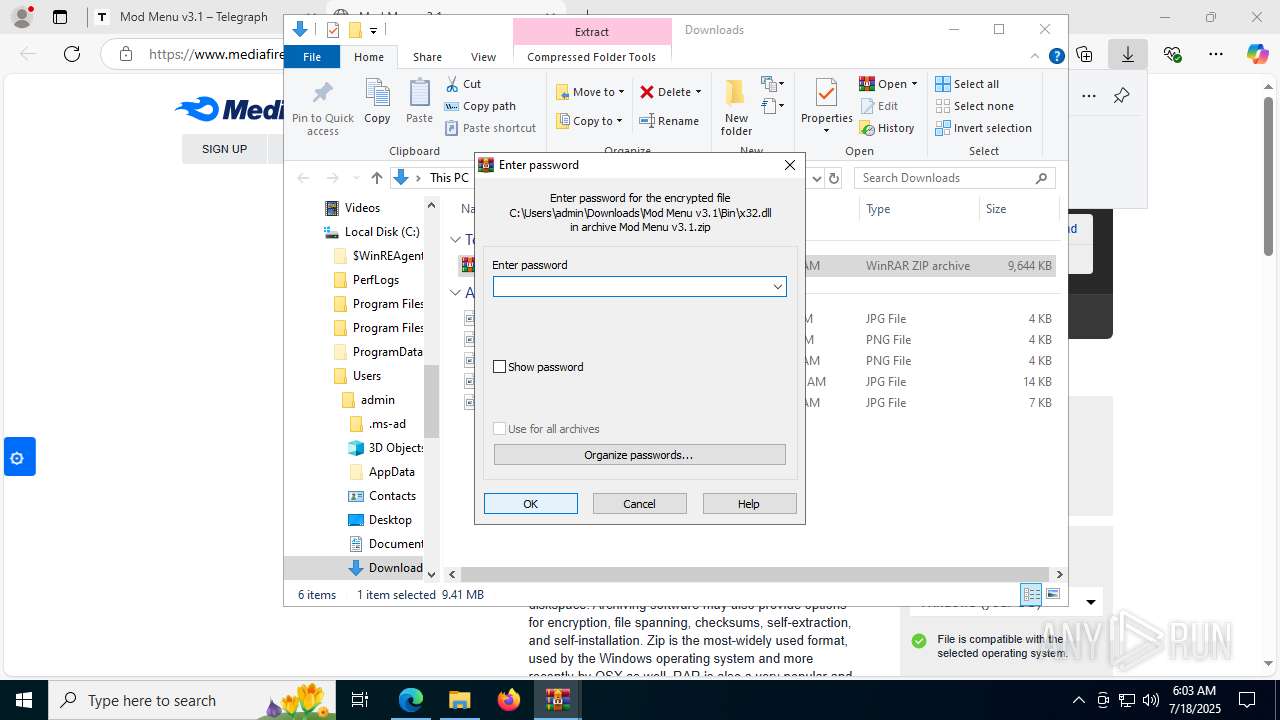
Task: Click Quick Access Toolbar properties icon
Action: 333,30
